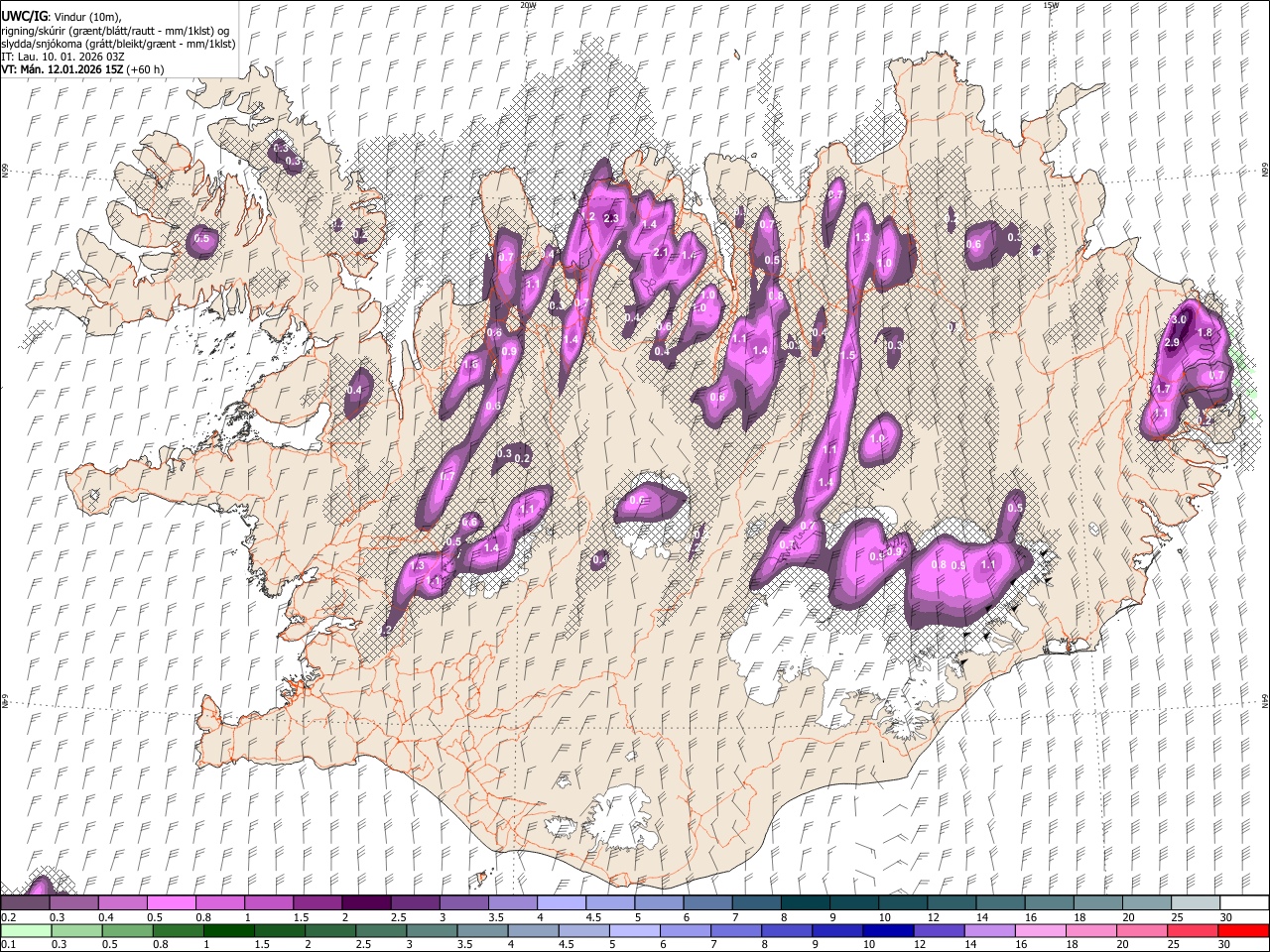Select the red 25–30 lower legend swatch
The image size is (1270, 952).
tap(1192, 931)
